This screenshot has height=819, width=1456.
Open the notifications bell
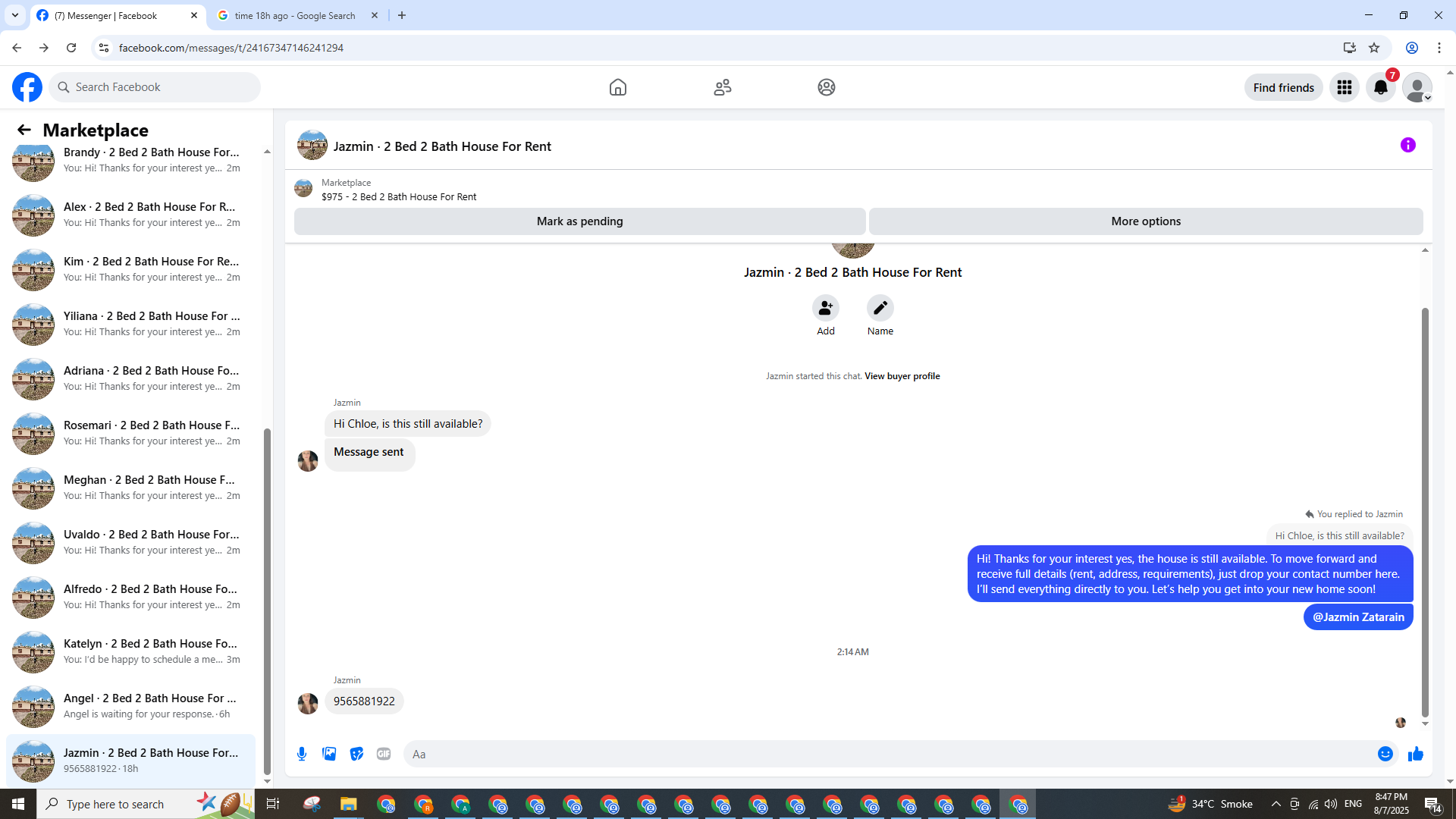tap(1381, 87)
